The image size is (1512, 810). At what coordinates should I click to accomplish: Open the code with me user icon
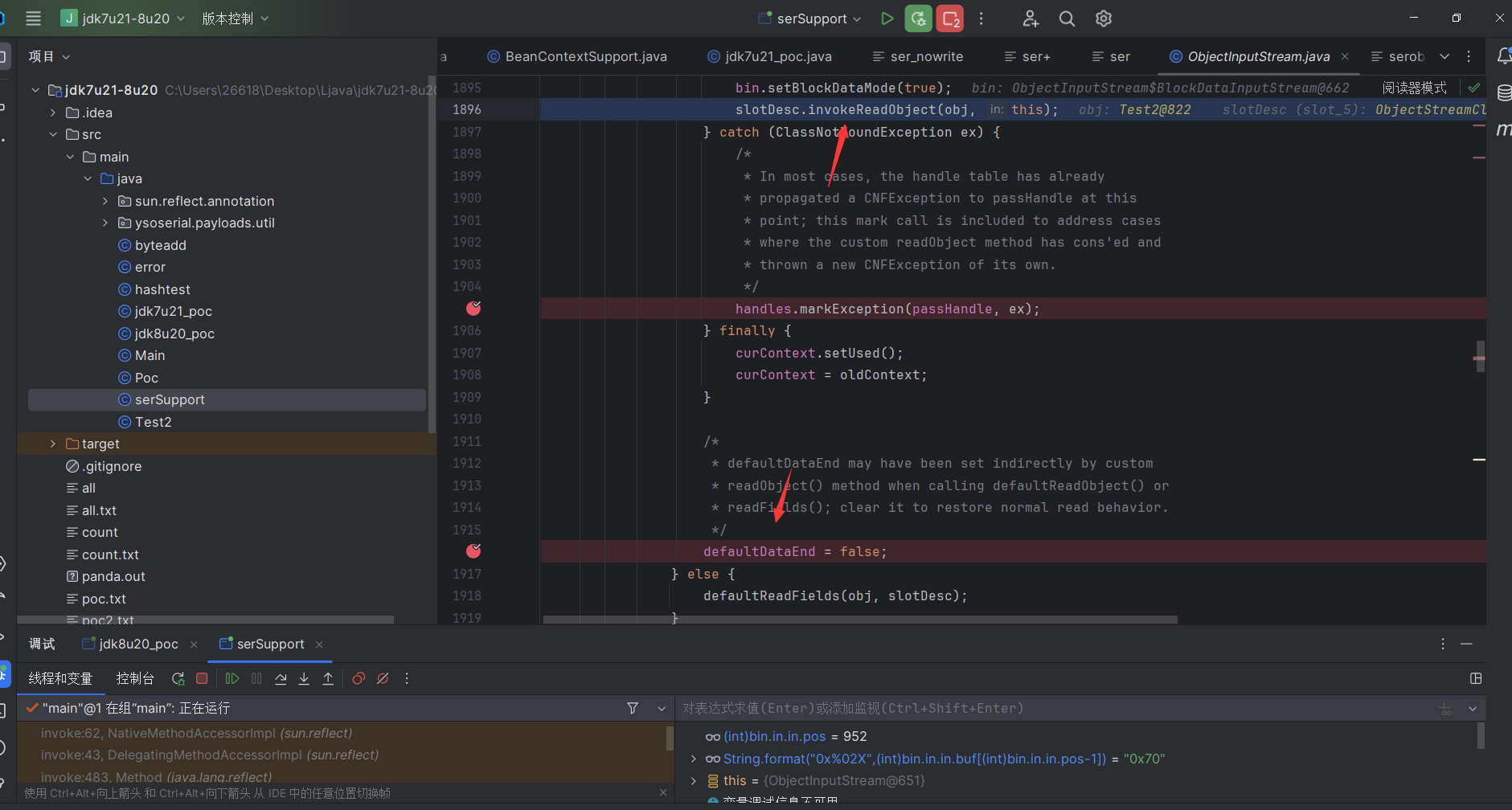pos(1031,18)
